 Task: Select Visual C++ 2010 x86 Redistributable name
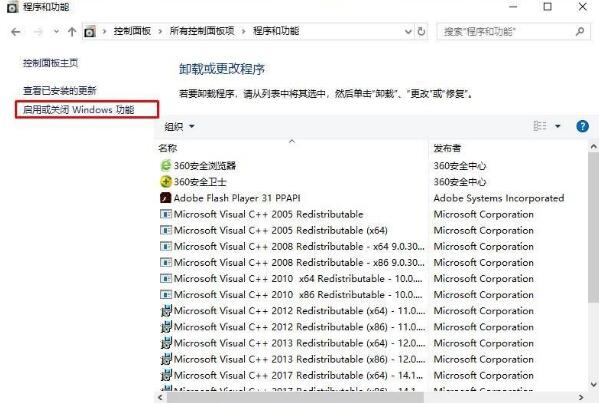298,295
